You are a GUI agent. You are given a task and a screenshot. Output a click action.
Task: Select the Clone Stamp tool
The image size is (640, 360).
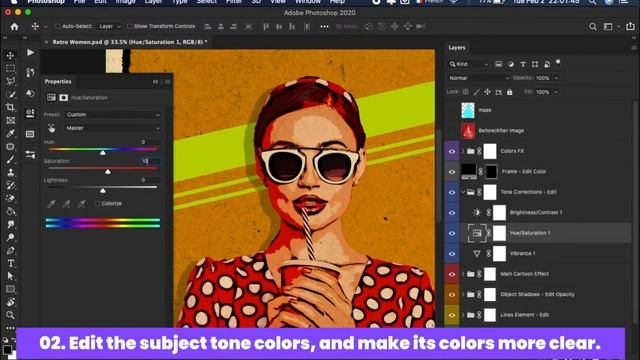11,172
